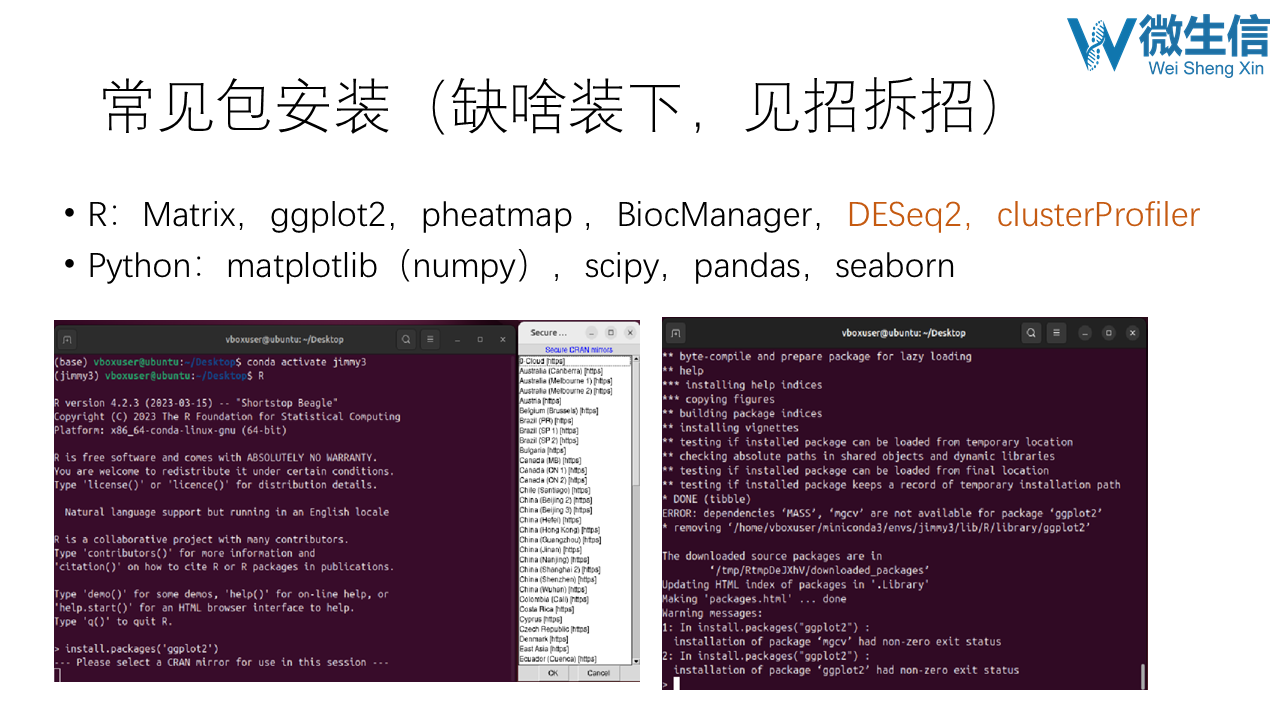This screenshot has width=1280, height=720.
Task: Select the "East Asia [https]" mirror
Action: pos(574,650)
